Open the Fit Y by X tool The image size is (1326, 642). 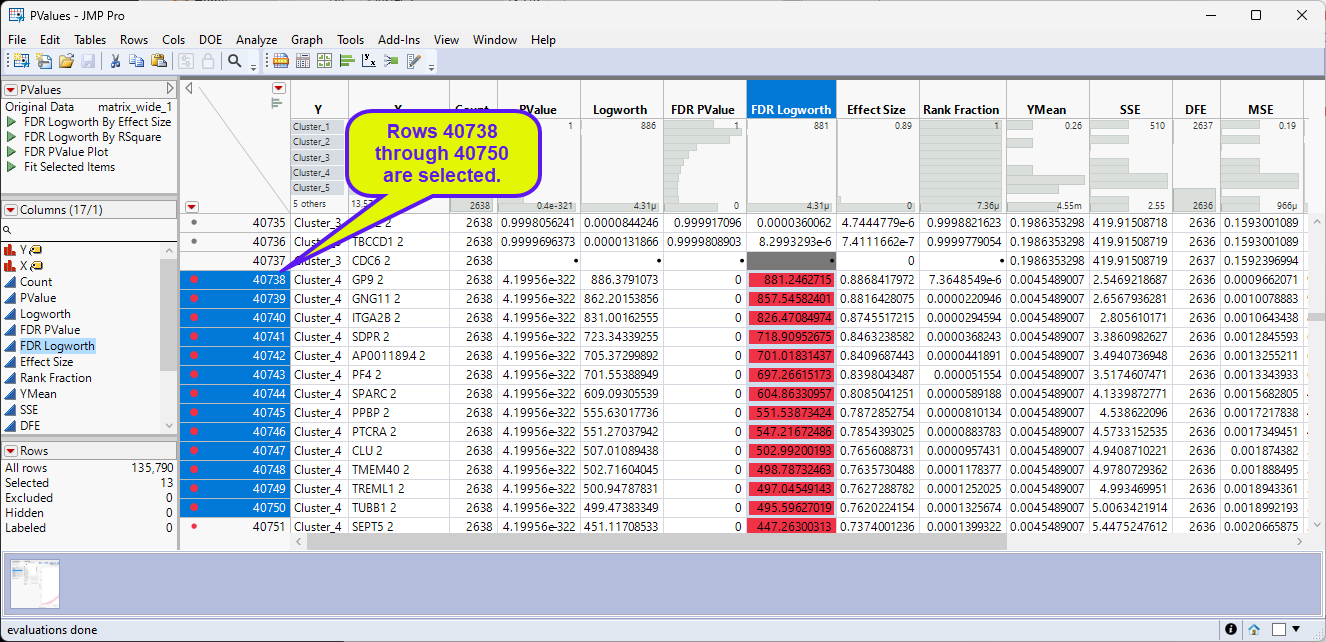[x=369, y=61]
